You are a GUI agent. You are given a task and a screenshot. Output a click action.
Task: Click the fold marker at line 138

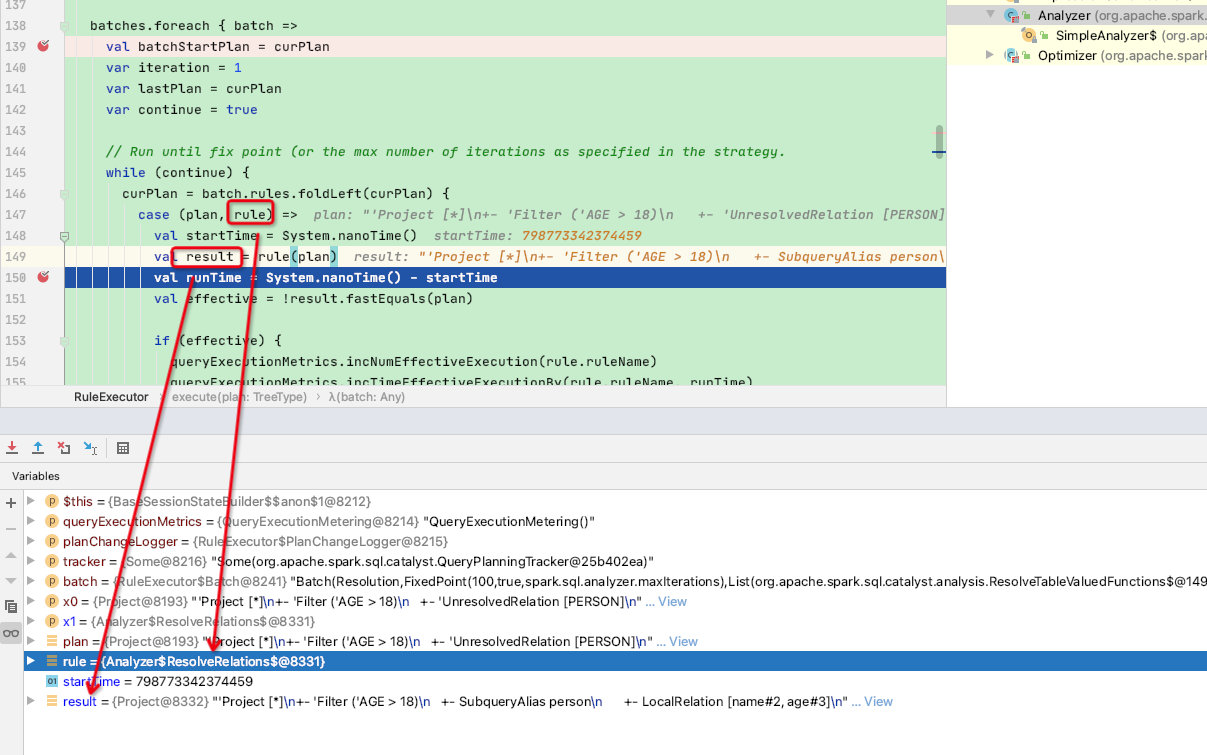tap(65, 25)
